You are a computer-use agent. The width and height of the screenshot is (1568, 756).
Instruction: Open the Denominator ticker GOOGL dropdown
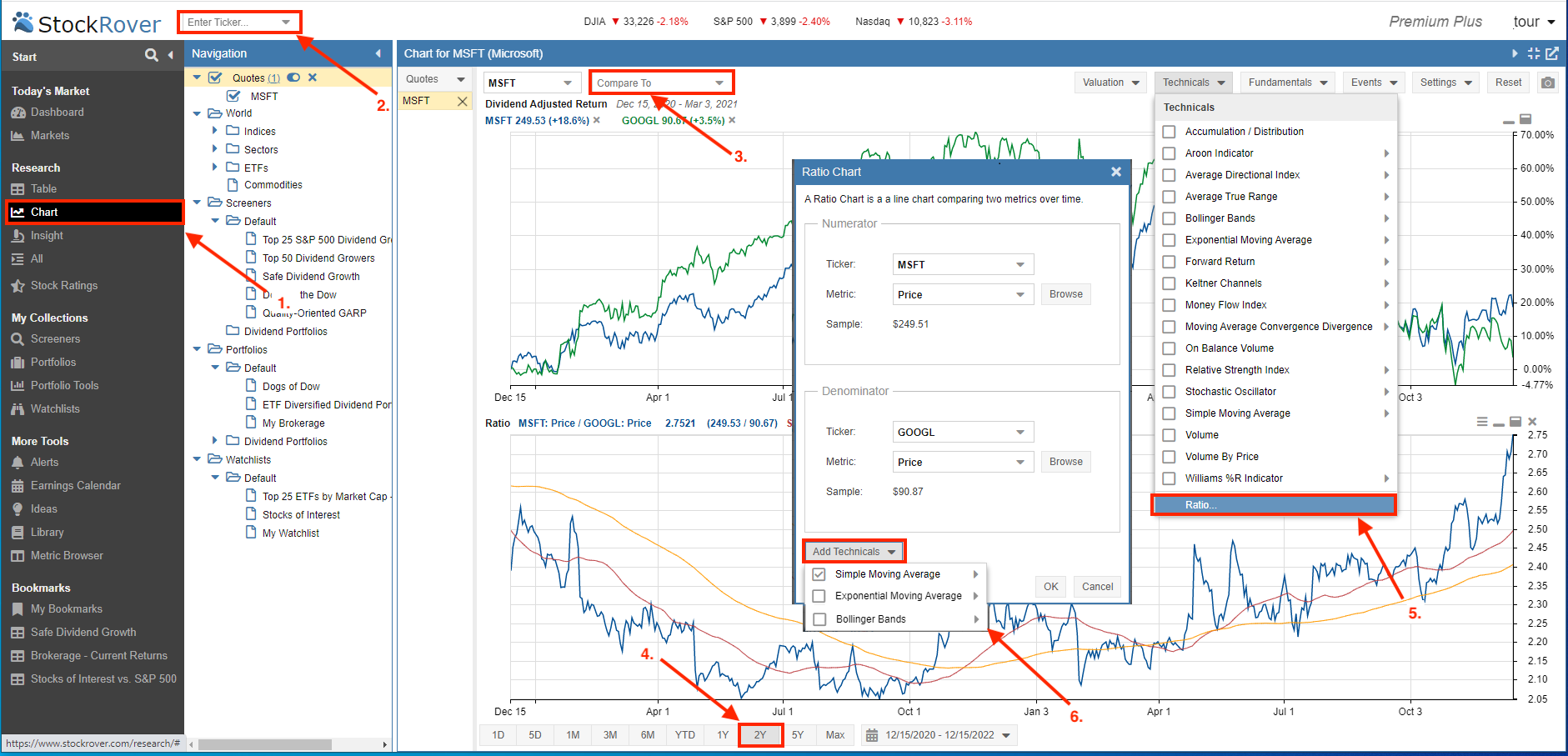(1020, 432)
